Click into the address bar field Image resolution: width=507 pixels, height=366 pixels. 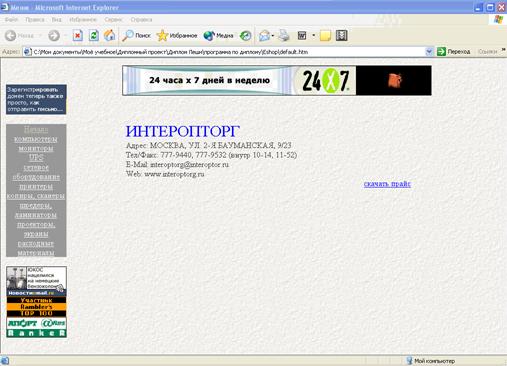[228, 52]
